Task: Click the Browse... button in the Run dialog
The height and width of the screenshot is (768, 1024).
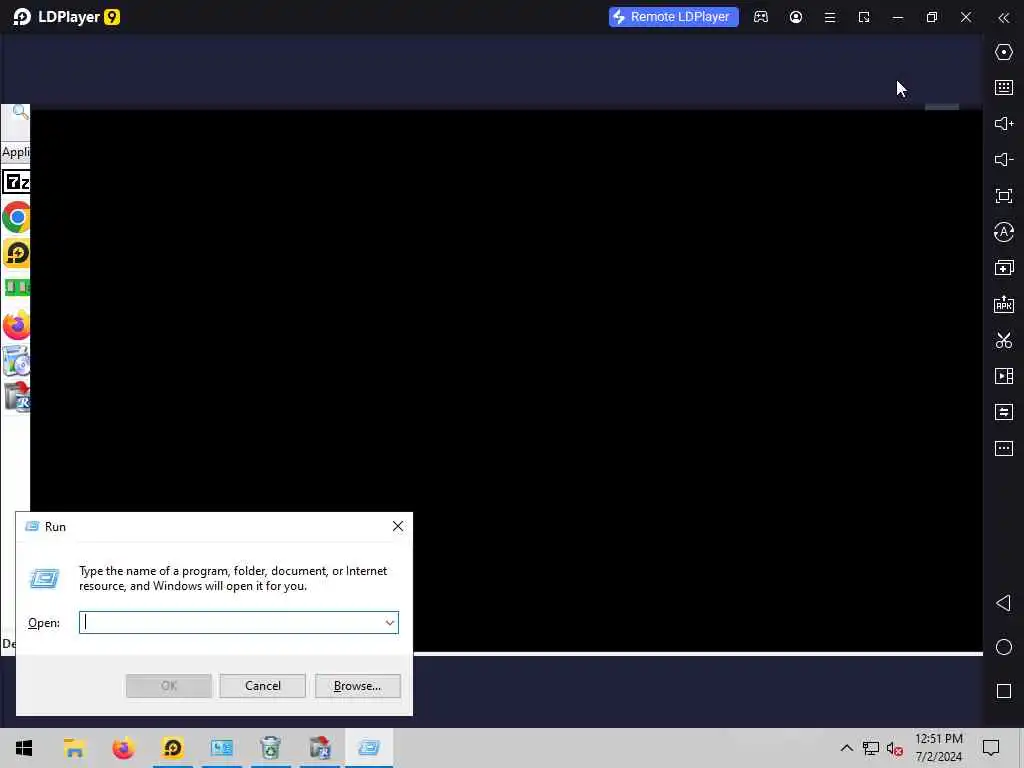Action: [x=357, y=686]
